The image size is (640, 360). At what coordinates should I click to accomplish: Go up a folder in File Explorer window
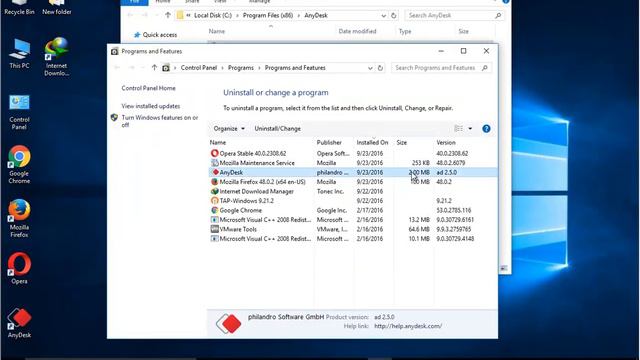pos(168,16)
